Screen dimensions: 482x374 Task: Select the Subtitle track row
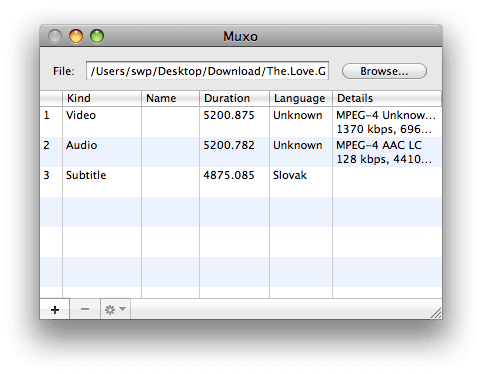tap(241, 182)
